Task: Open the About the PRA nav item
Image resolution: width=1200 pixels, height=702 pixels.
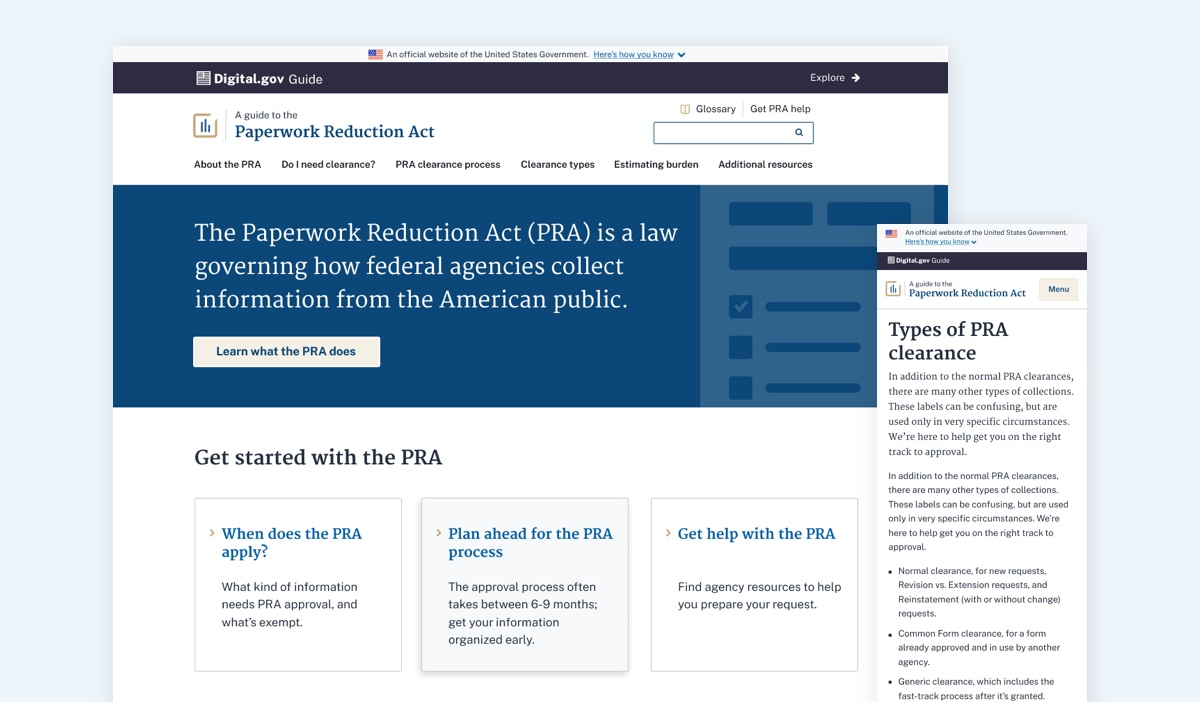Action: [227, 164]
